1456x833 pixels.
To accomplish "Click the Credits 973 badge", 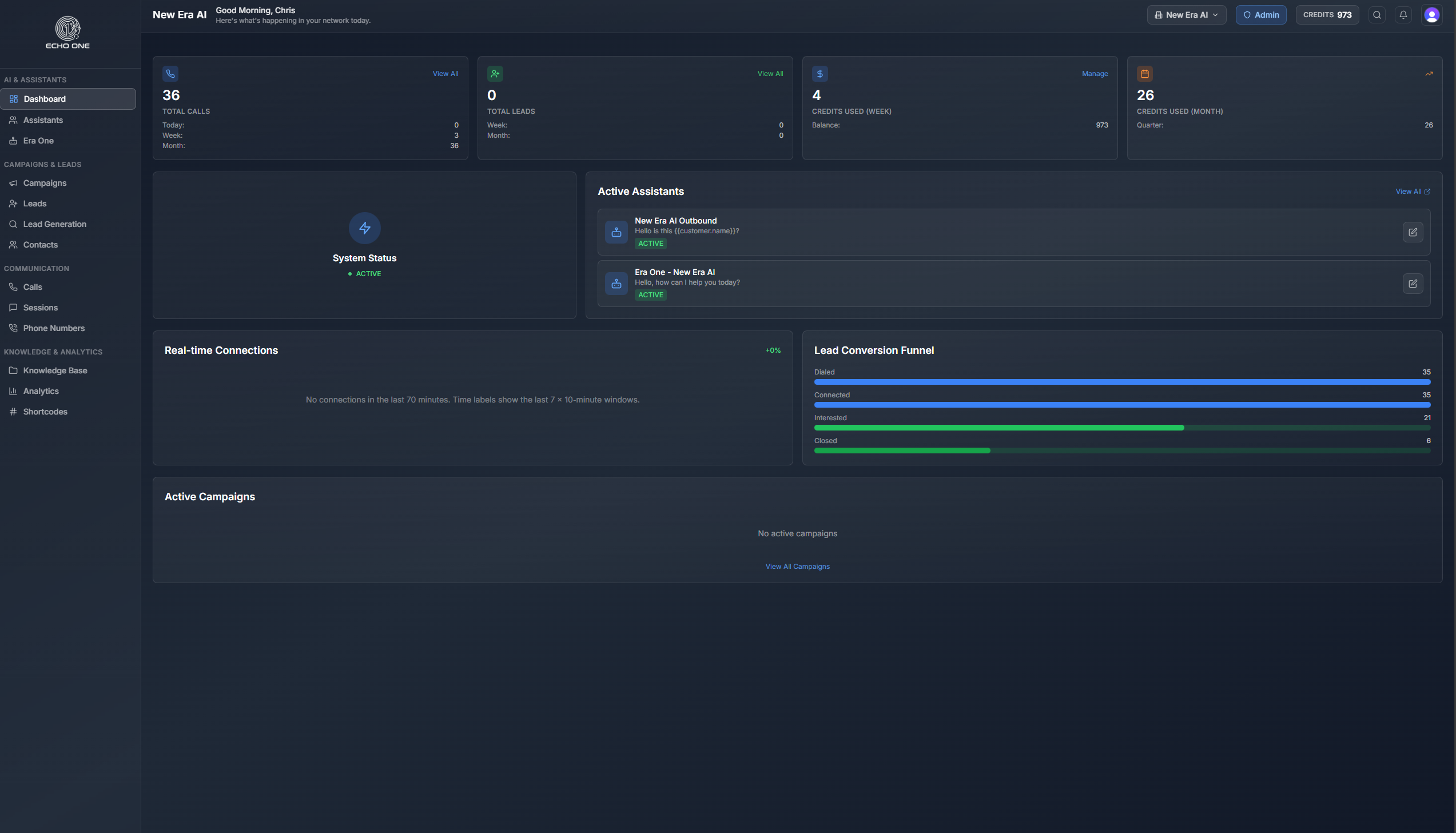I will 1327,15.
